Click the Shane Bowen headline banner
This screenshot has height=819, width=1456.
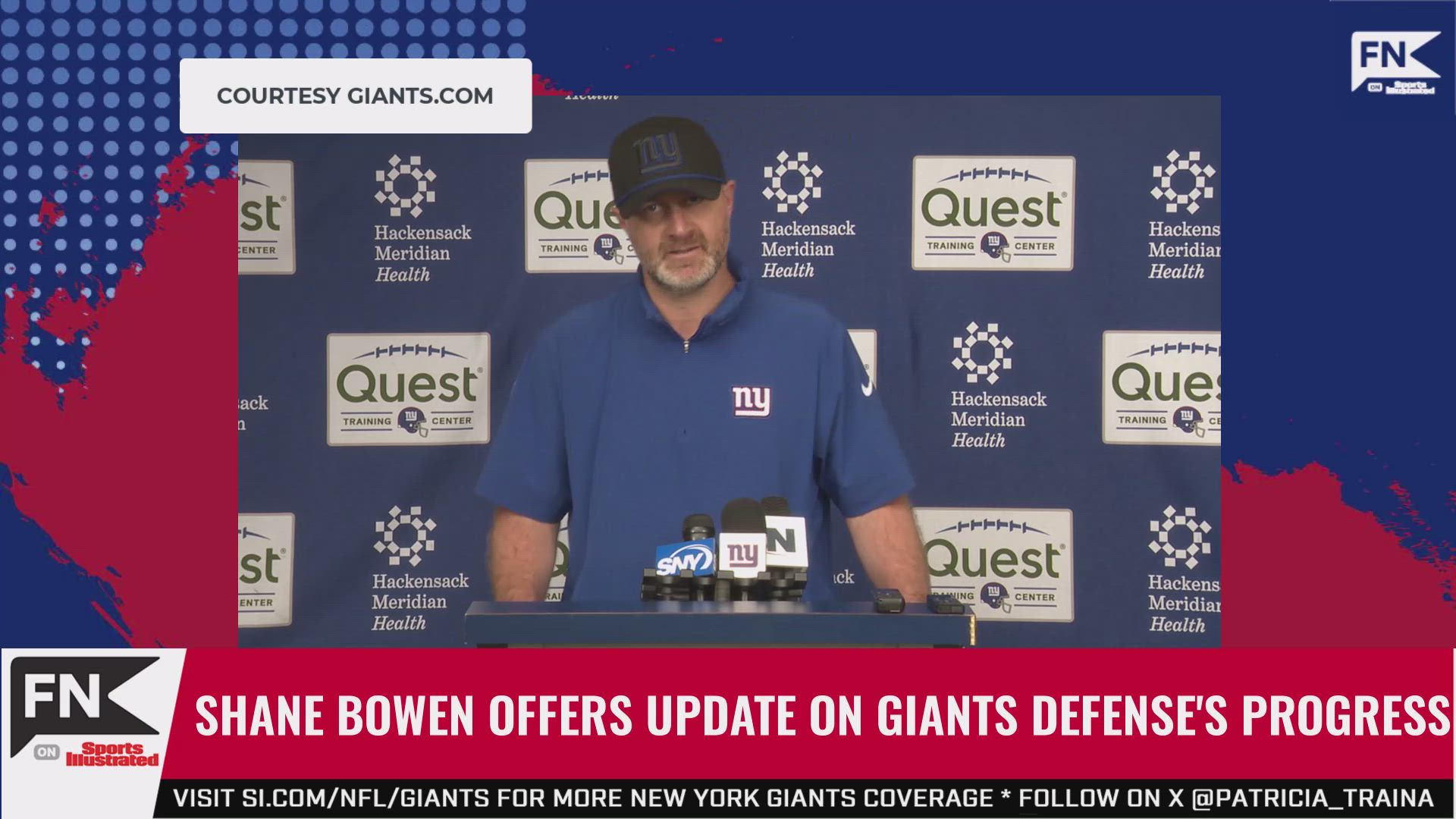822,714
